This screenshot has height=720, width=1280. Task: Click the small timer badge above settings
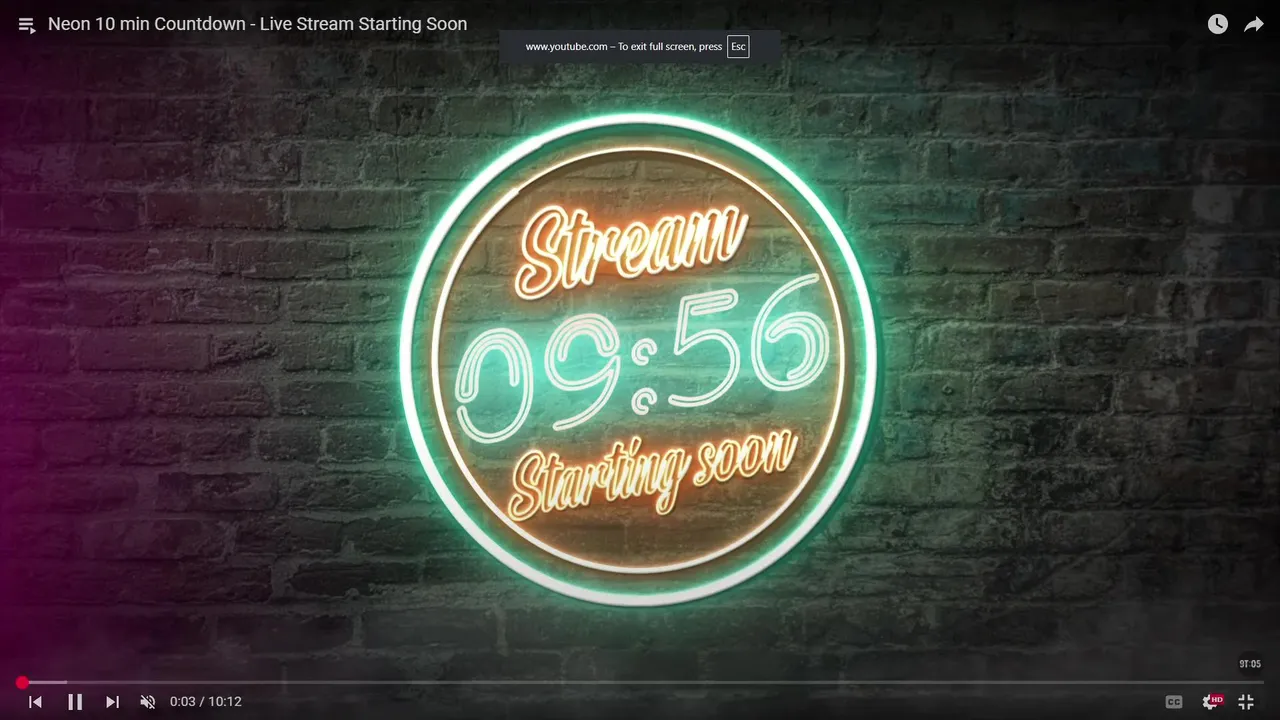click(x=1250, y=663)
